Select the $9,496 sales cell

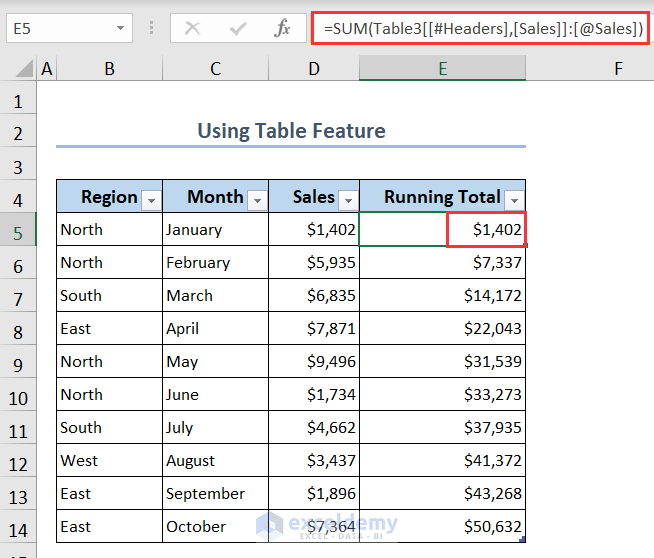[x=314, y=361]
